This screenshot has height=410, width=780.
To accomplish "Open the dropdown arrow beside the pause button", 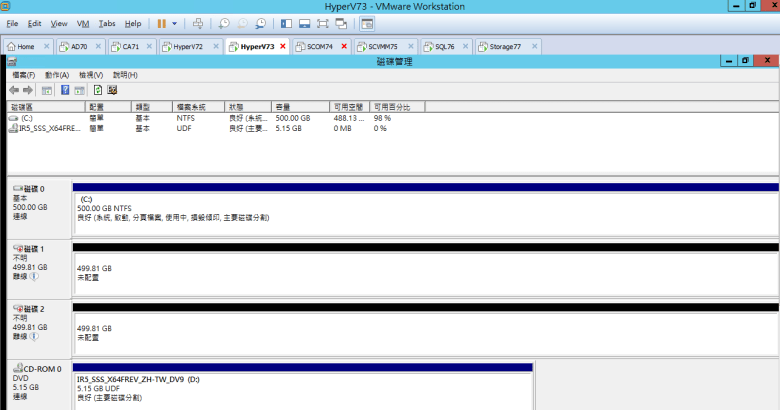I will coord(175,22).
